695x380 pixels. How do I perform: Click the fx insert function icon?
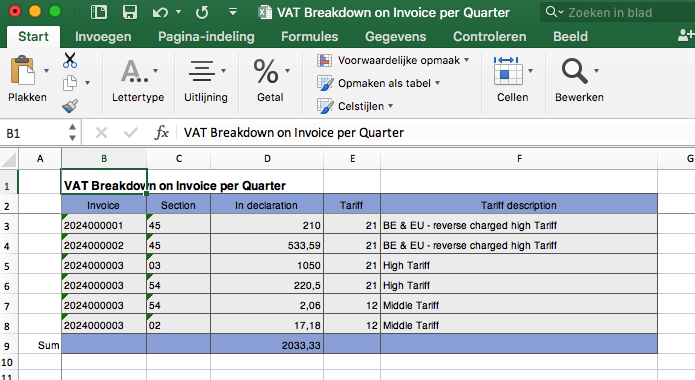click(x=161, y=132)
